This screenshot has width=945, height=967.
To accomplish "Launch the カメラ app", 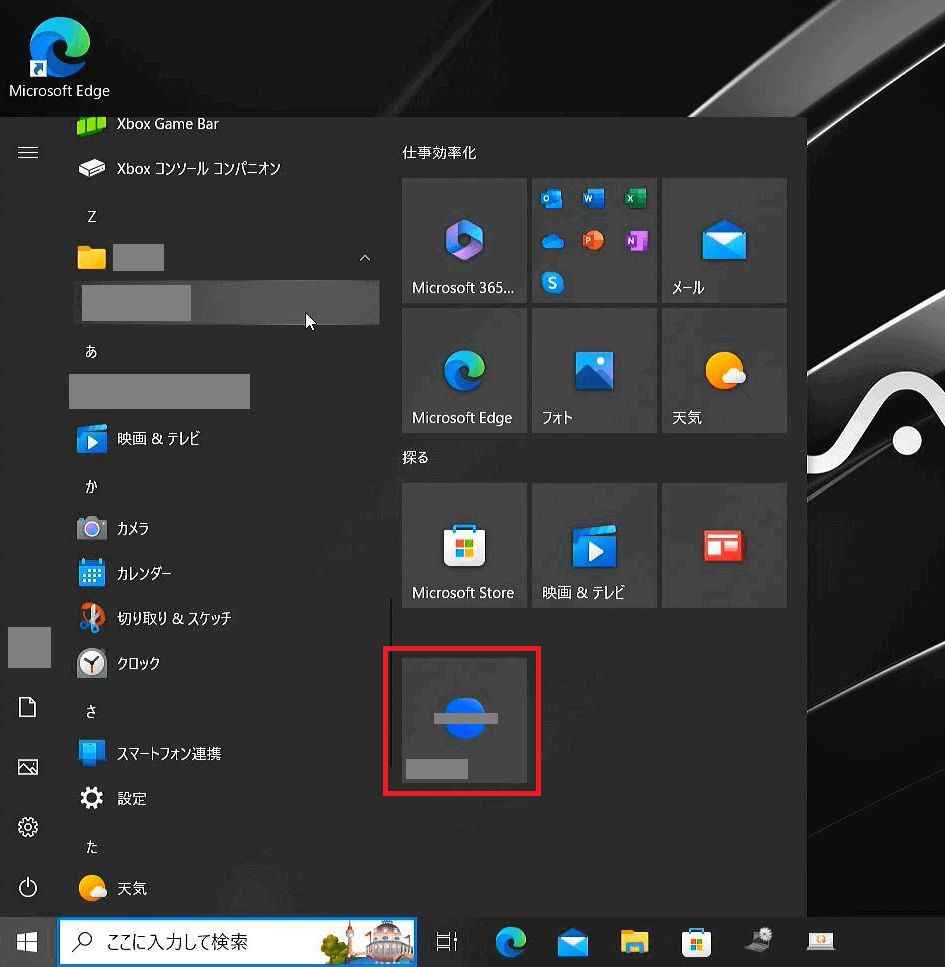I will click(x=225, y=529).
